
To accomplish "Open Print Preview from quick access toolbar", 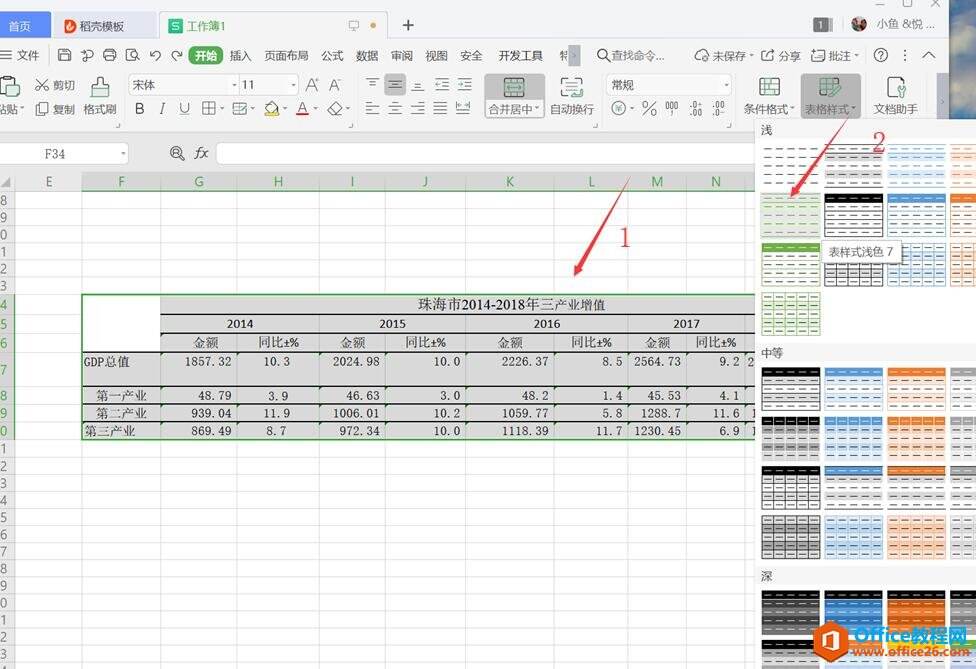I will [132, 55].
